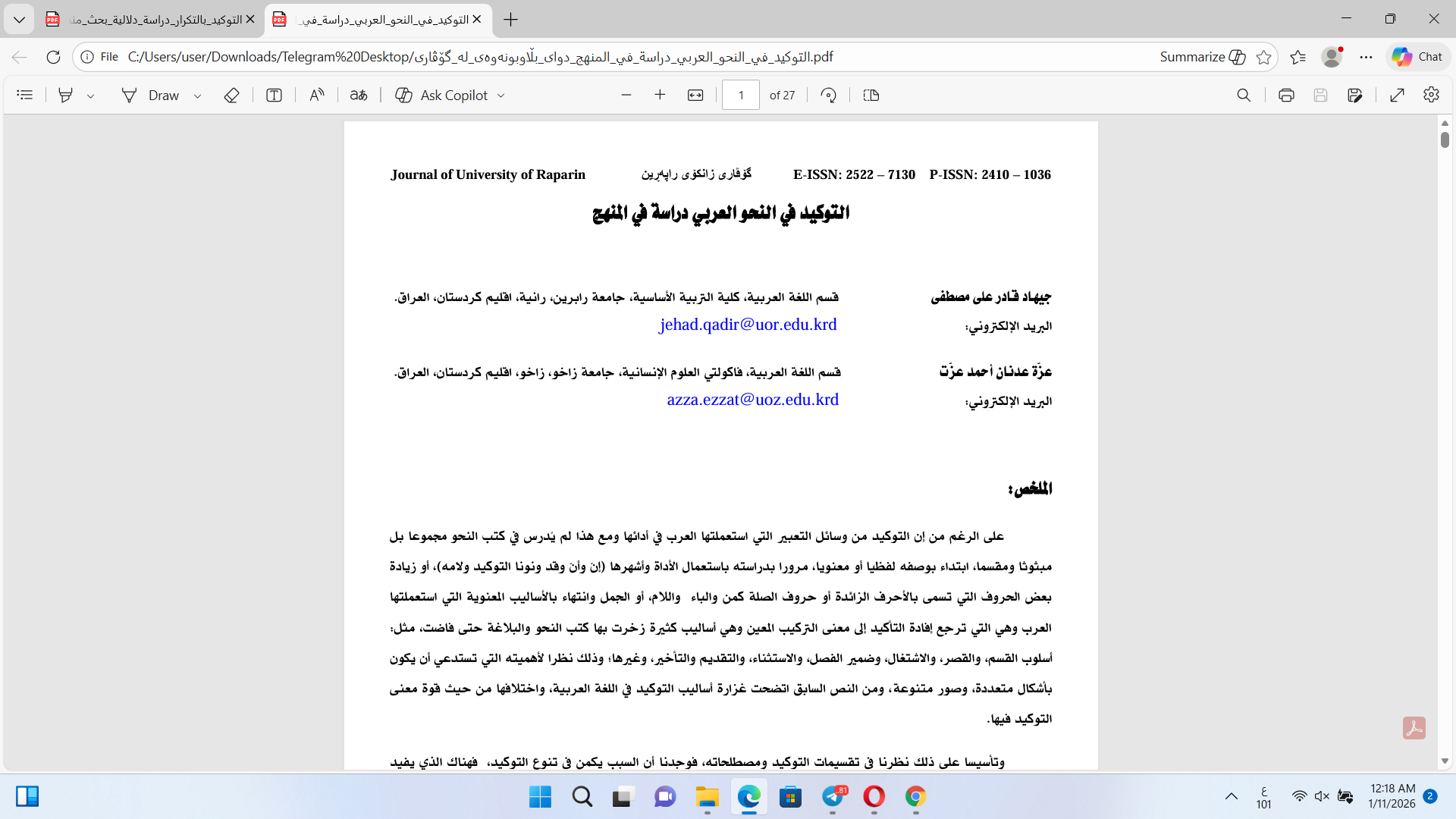Open Find in PDF search
Screen dimensions: 1456x819
pyautogui.click(x=1244, y=95)
